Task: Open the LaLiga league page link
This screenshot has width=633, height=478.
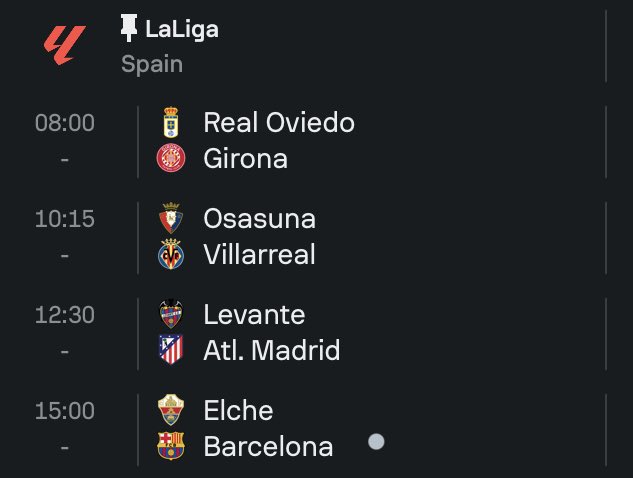Action: tap(182, 29)
